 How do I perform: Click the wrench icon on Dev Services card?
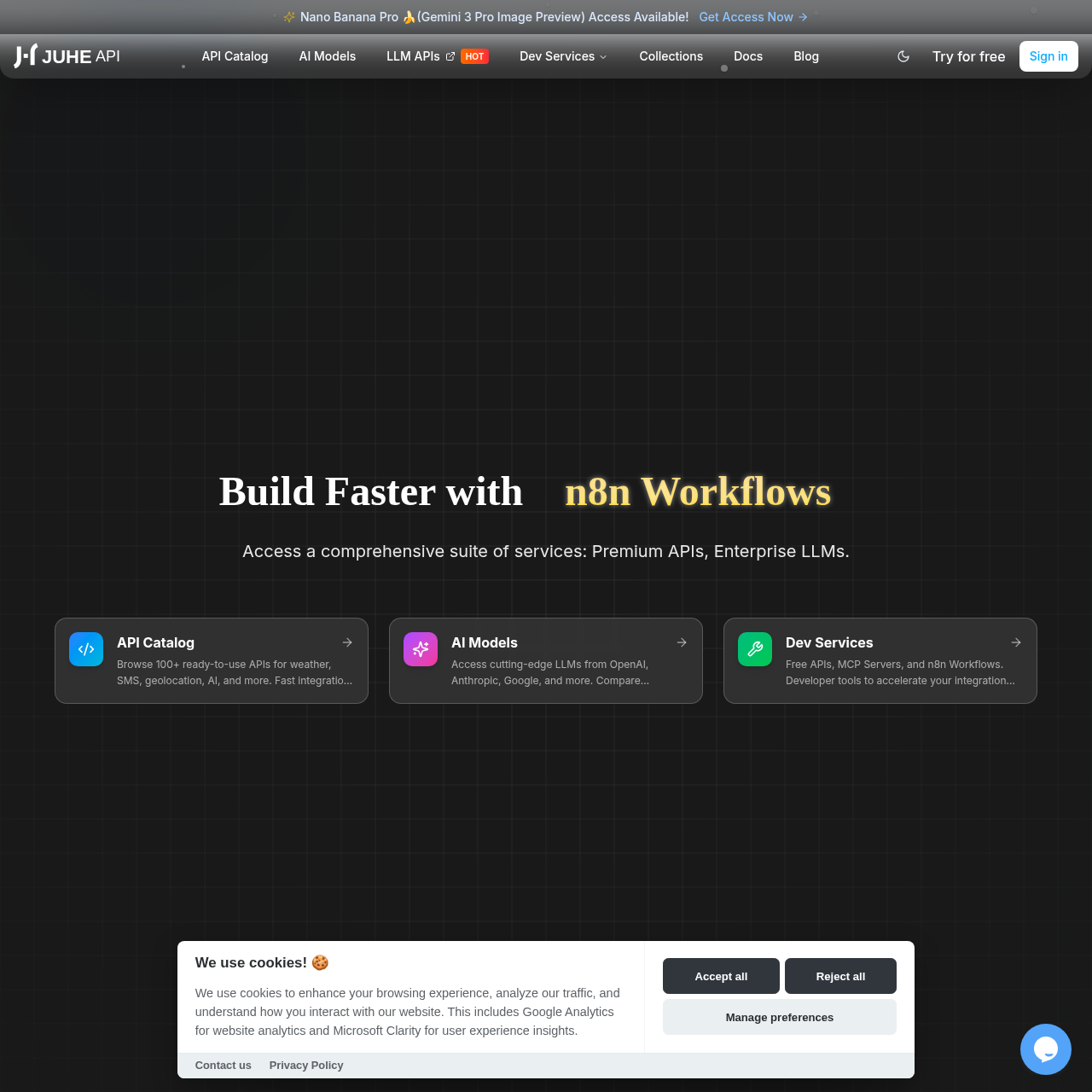754,649
